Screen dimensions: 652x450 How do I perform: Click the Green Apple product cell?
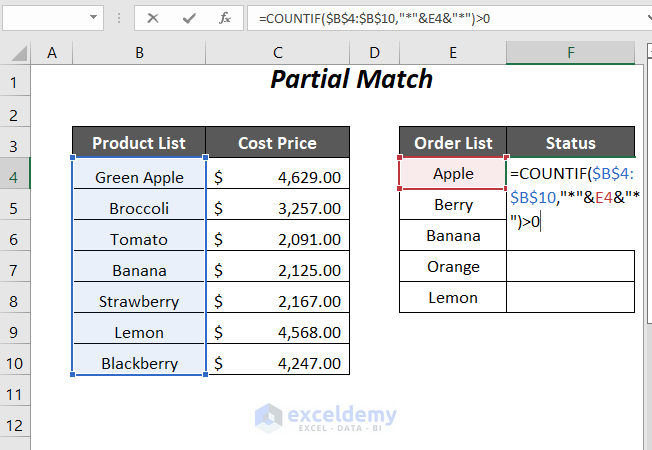point(139,177)
